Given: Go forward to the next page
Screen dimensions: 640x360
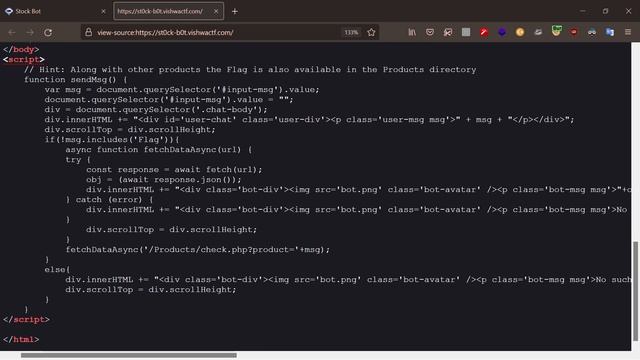Looking at the screenshot, I should (30, 32).
